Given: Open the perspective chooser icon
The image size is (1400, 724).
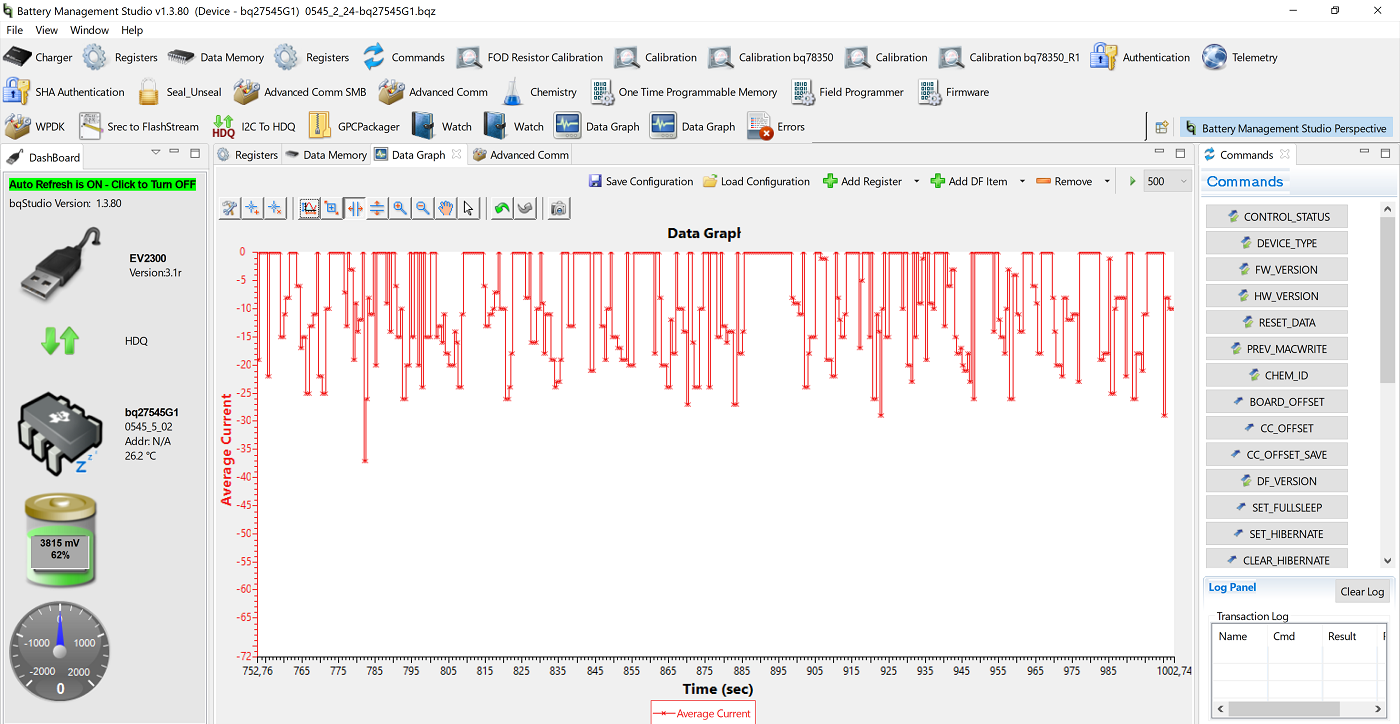Looking at the screenshot, I should coord(1162,127).
